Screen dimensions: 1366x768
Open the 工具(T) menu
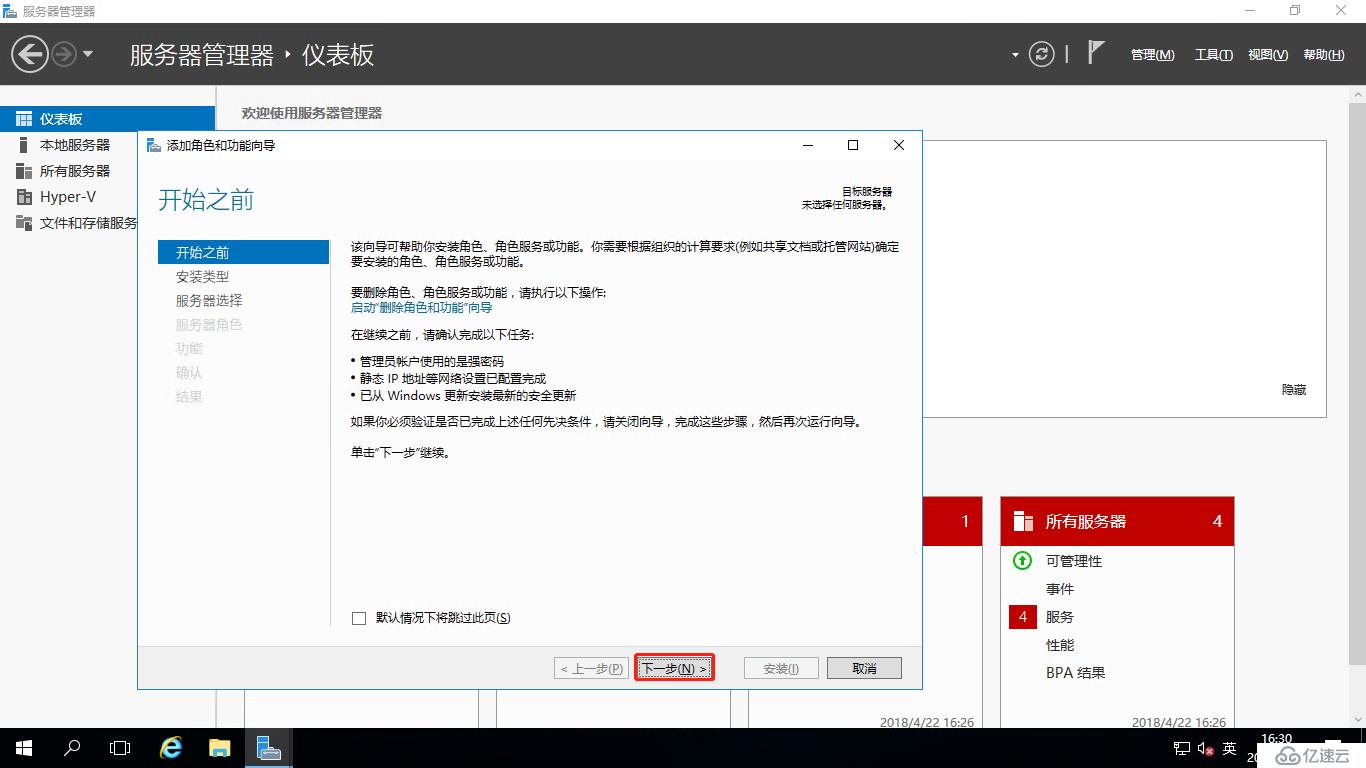[x=1213, y=55]
